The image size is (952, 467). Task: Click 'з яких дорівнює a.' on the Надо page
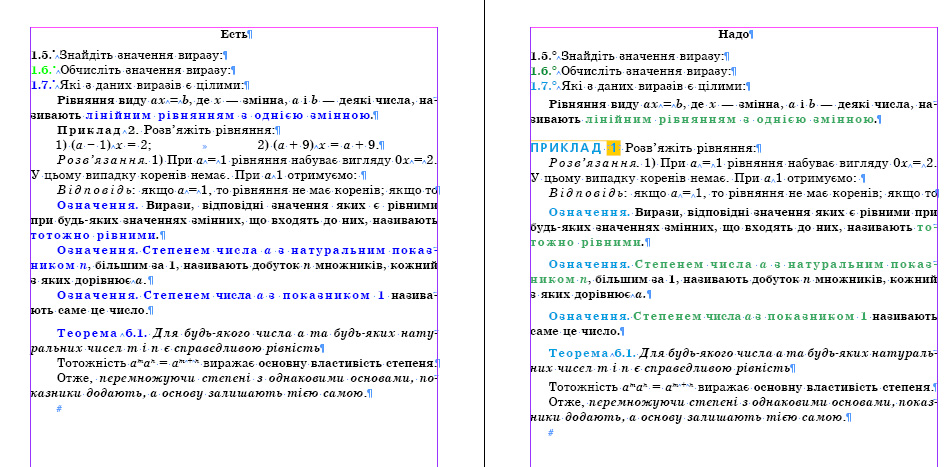[588, 295]
